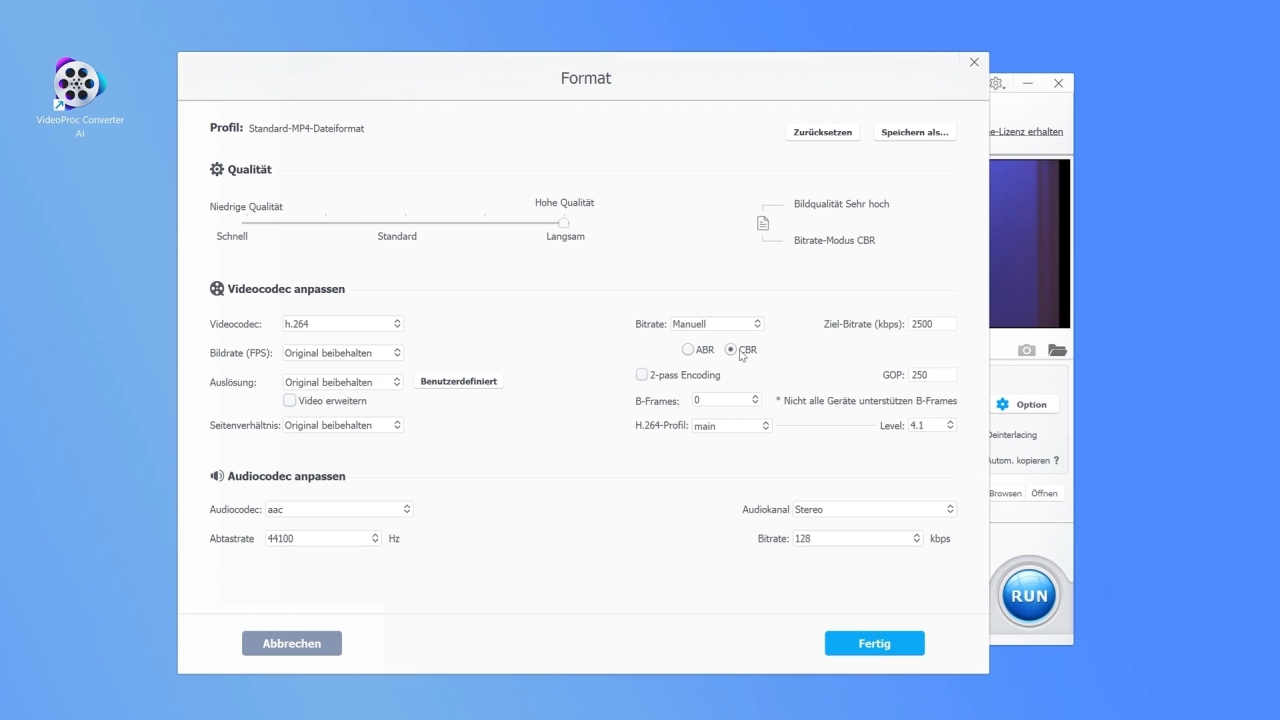Click the video preview thumbnail in the background window
The image size is (1280, 720).
tap(1030, 244)
